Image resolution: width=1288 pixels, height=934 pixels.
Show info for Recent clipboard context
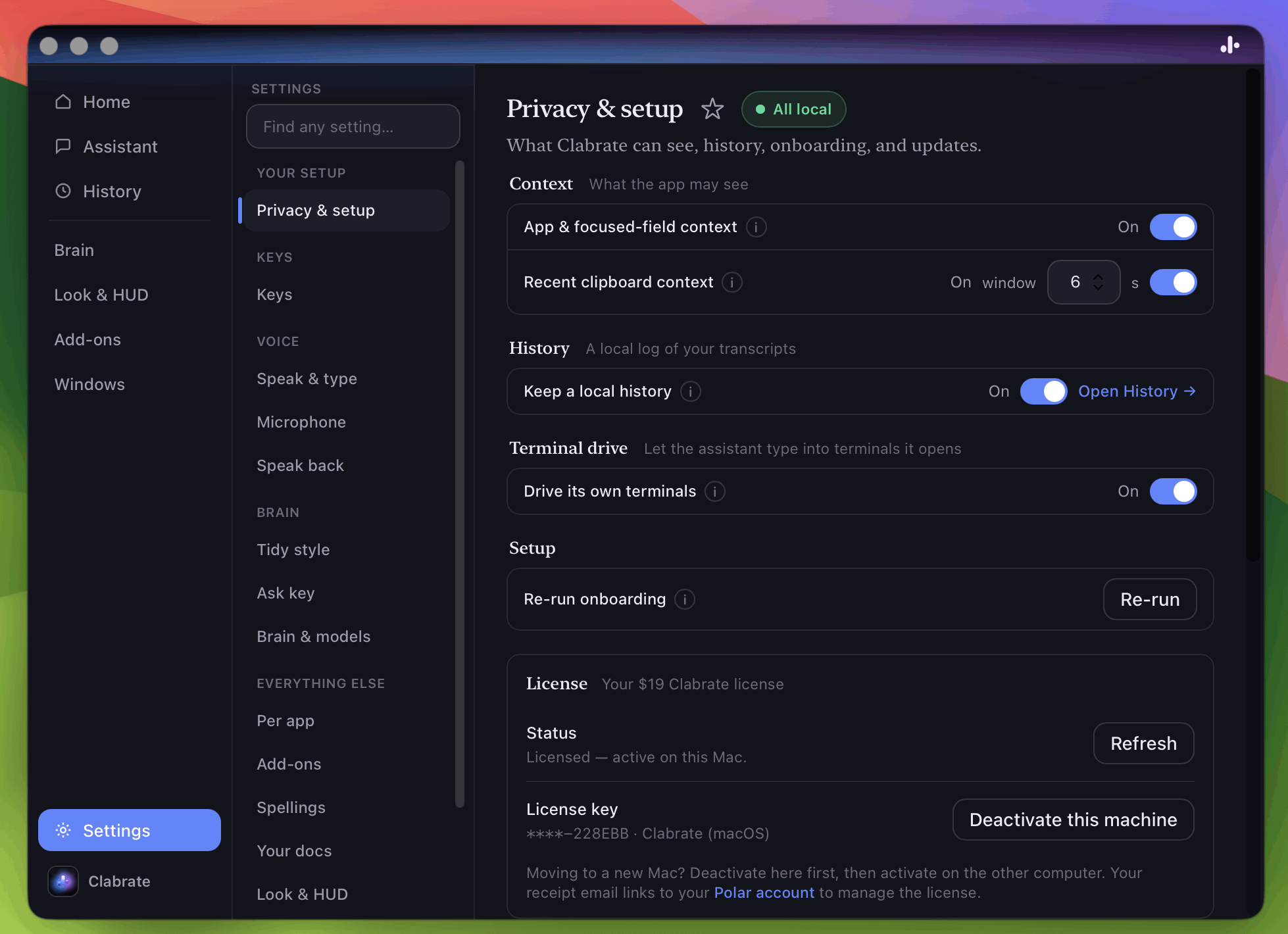click(732, 282)
